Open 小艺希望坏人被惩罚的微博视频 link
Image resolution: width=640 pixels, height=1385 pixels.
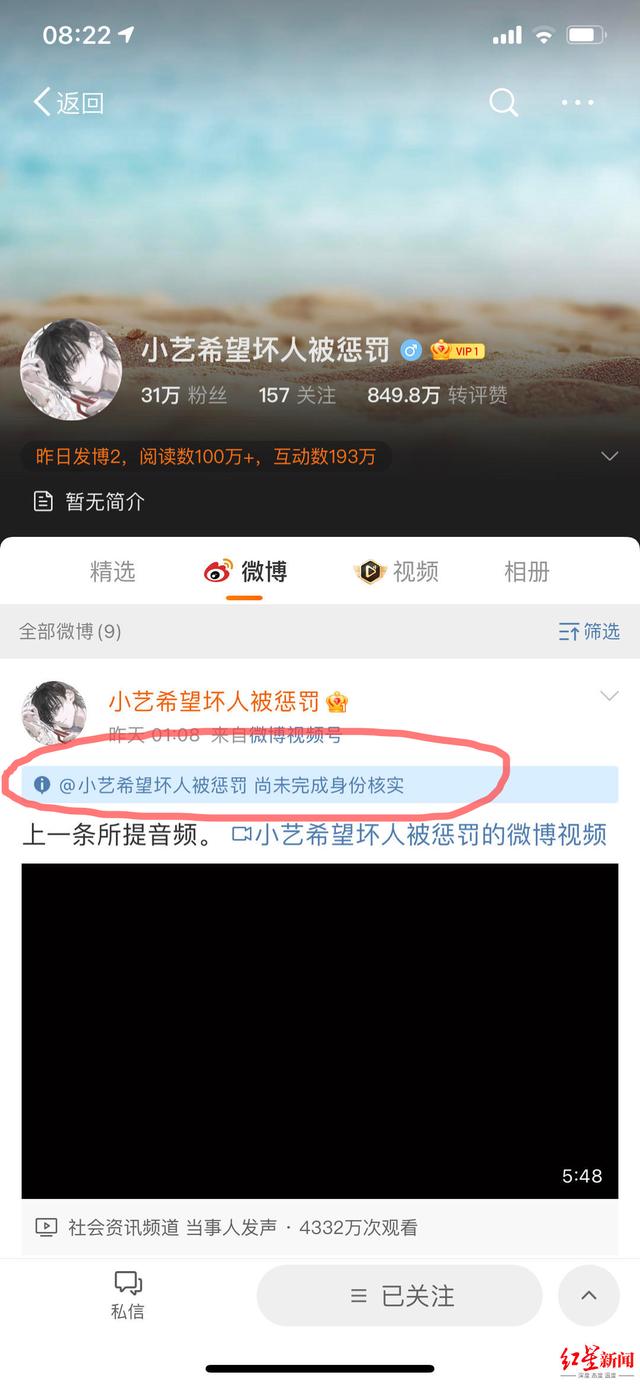coord(419,834)
